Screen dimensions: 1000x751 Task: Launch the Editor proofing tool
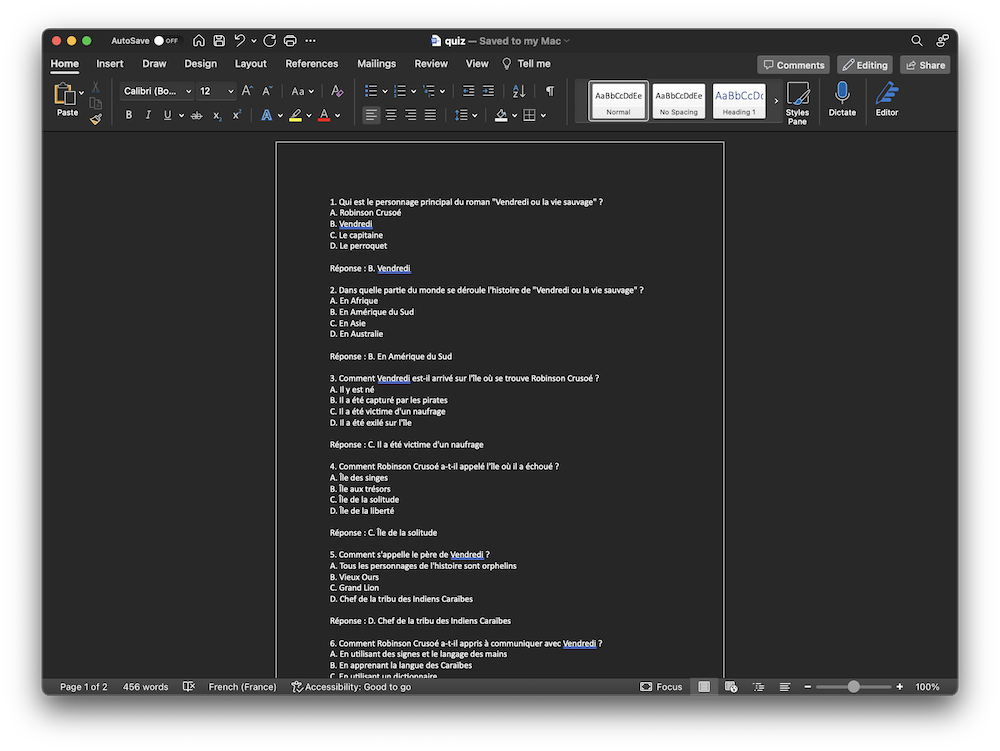(887, 99)
